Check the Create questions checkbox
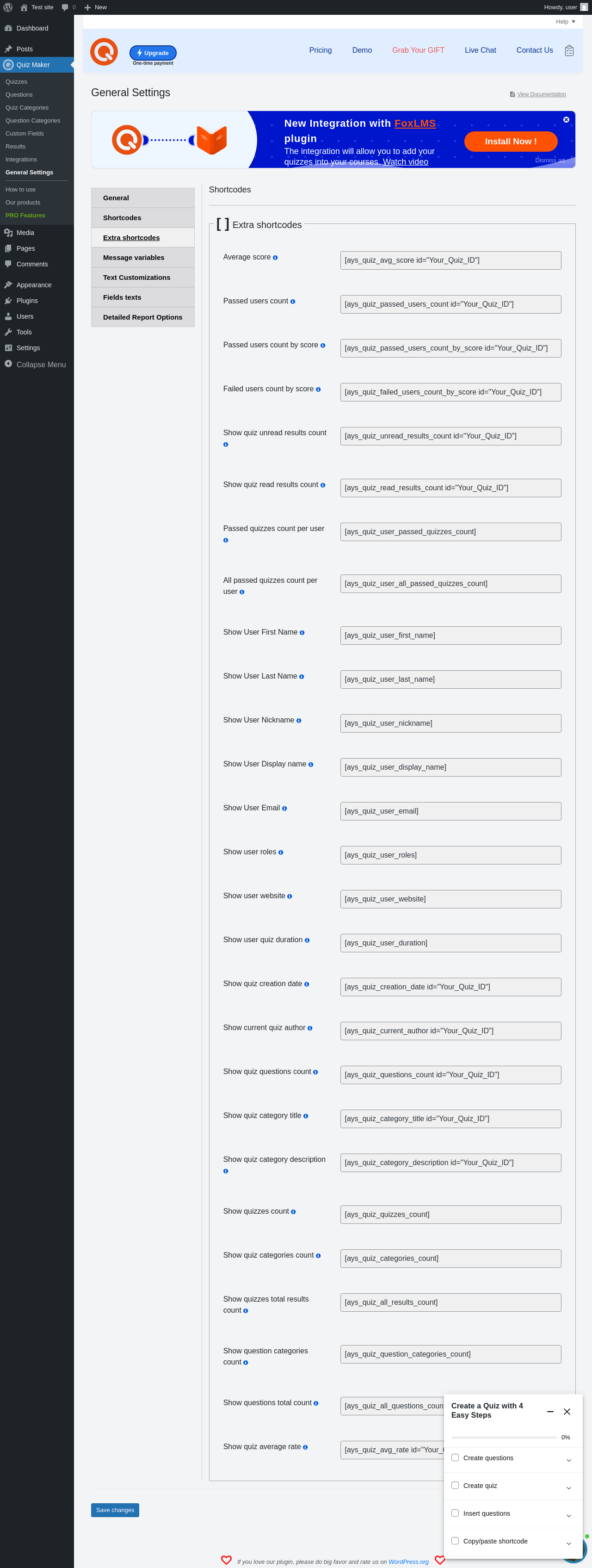 click(455, 1457)
